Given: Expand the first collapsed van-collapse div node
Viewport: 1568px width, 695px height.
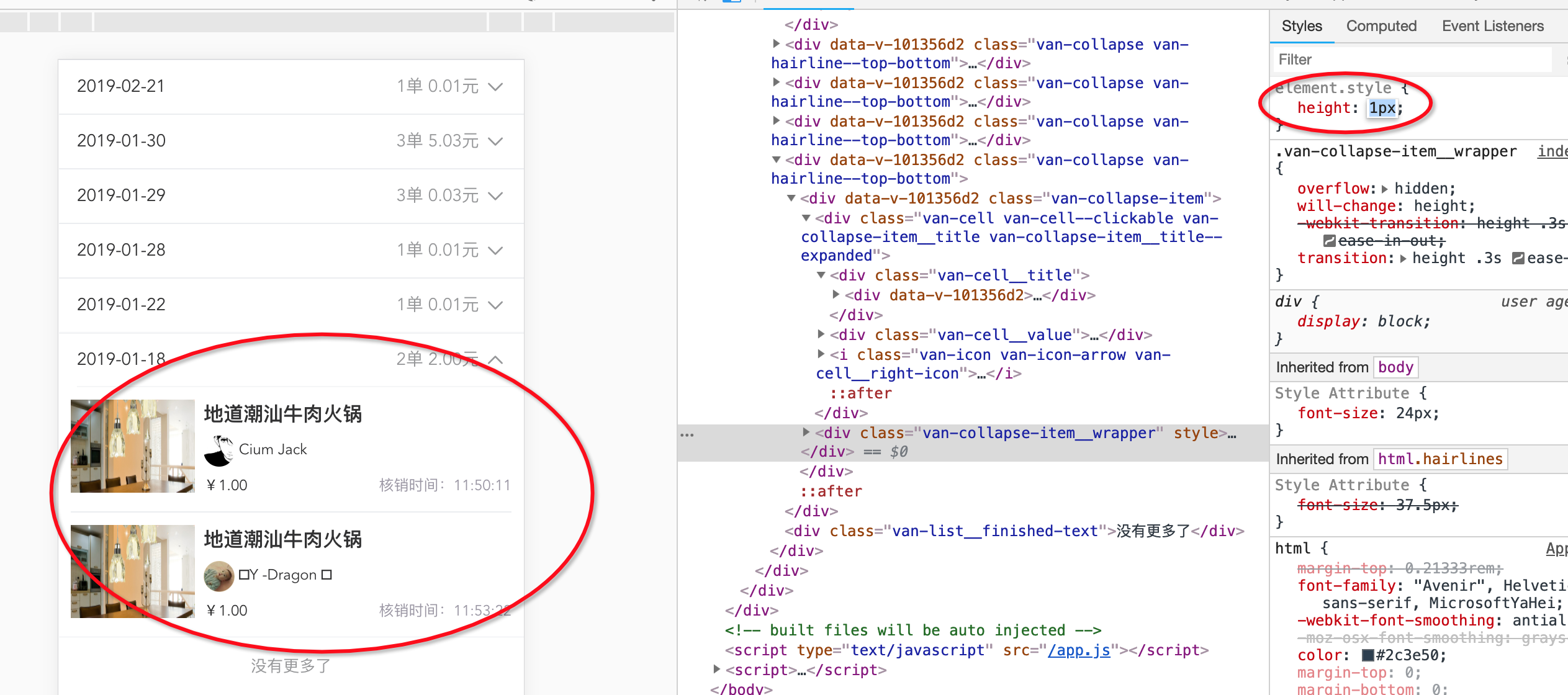Looking at the screenshot, I should [776, 44].
